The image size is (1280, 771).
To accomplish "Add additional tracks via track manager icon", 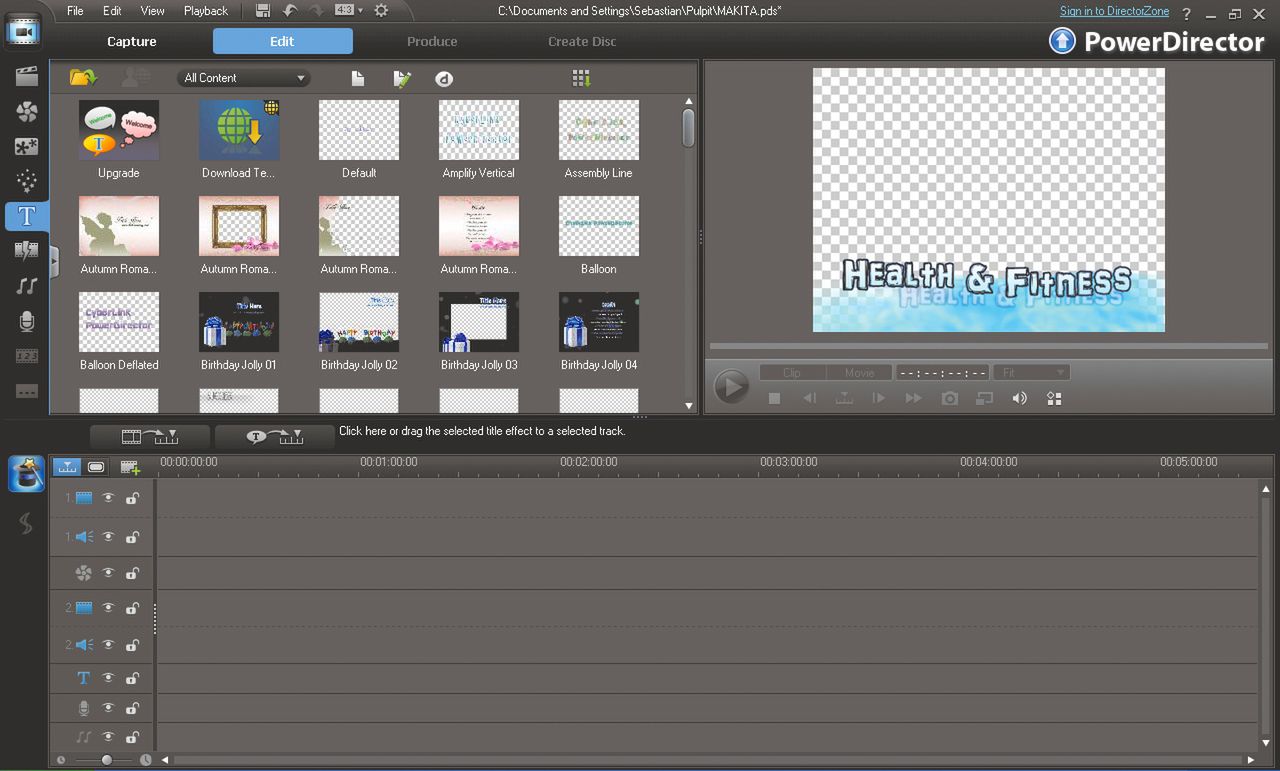I will [x=130, y=467].
